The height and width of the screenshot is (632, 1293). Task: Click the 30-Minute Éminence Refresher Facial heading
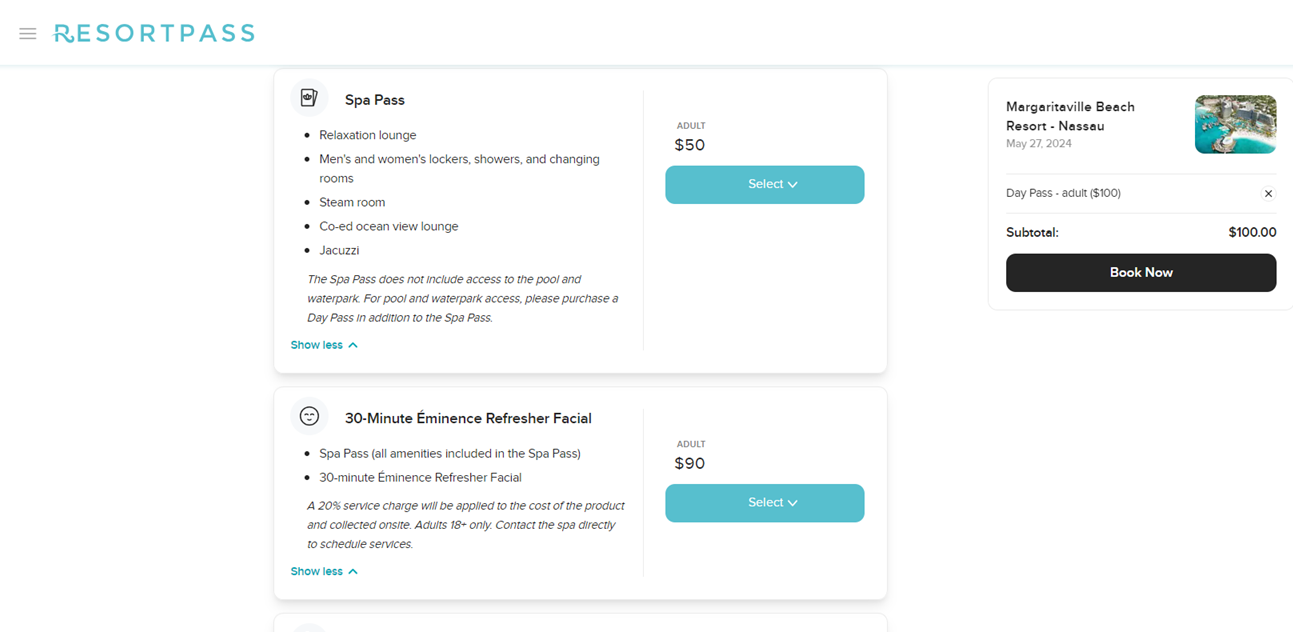pos(468,417)
